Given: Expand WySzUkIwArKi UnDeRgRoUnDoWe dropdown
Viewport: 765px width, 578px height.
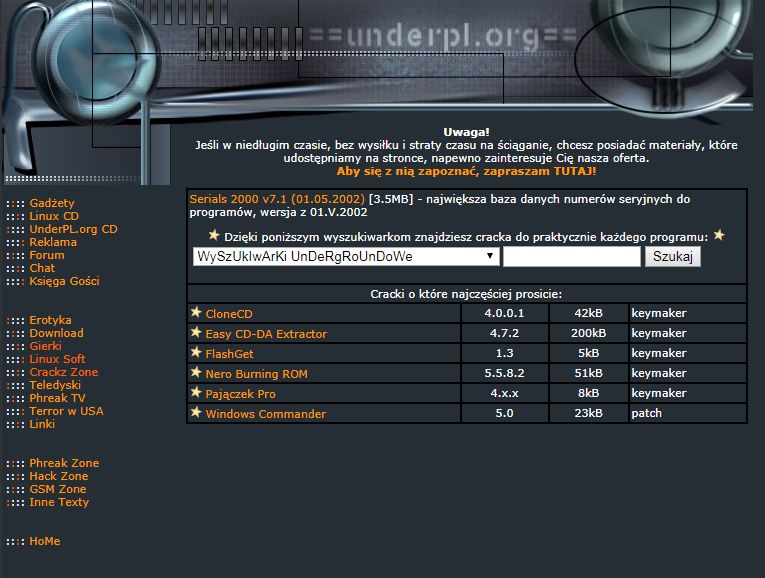Looking at the screenshot, I should pyautogui.click(x=346, y=257).
